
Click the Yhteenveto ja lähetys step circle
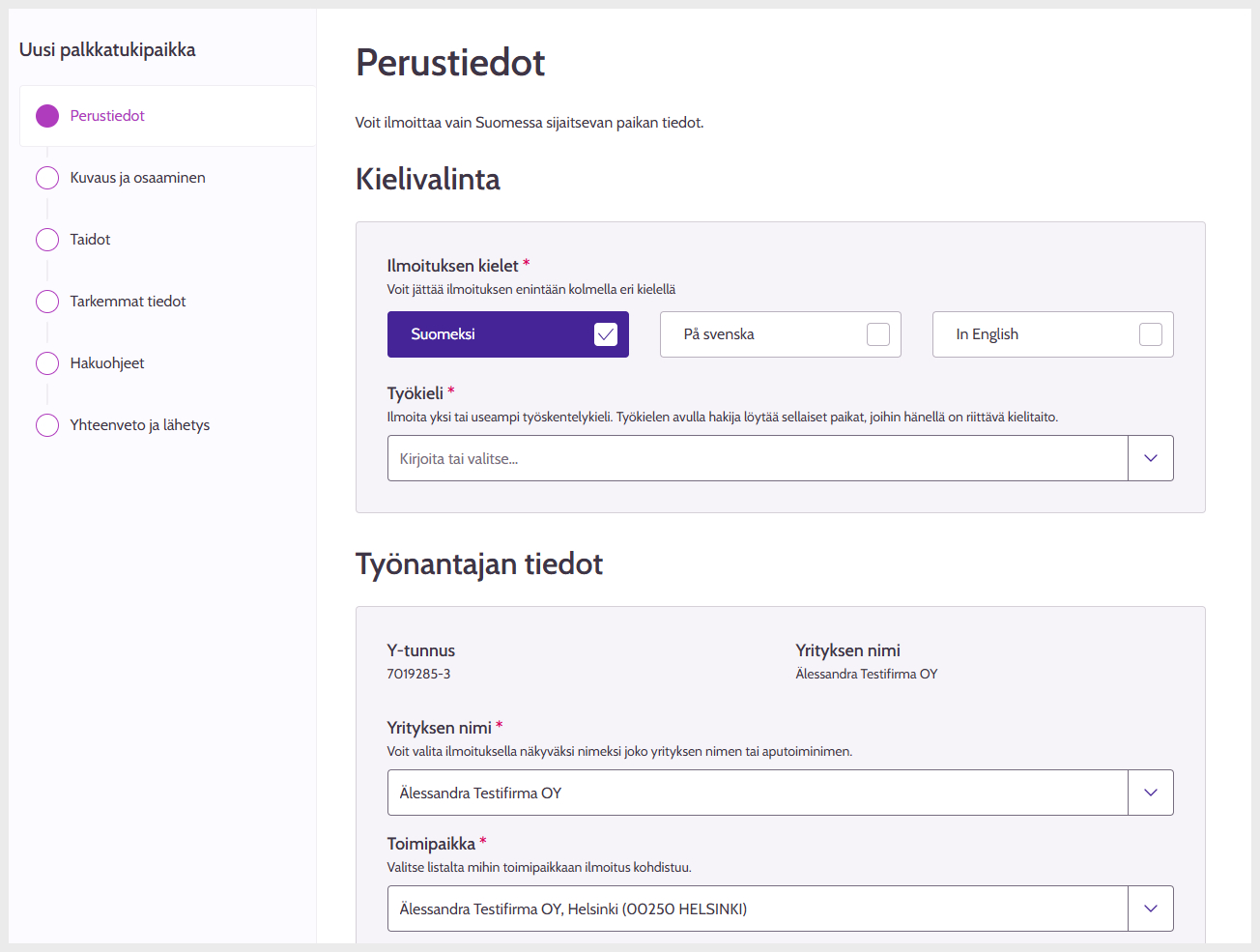[x=47, y=425]
